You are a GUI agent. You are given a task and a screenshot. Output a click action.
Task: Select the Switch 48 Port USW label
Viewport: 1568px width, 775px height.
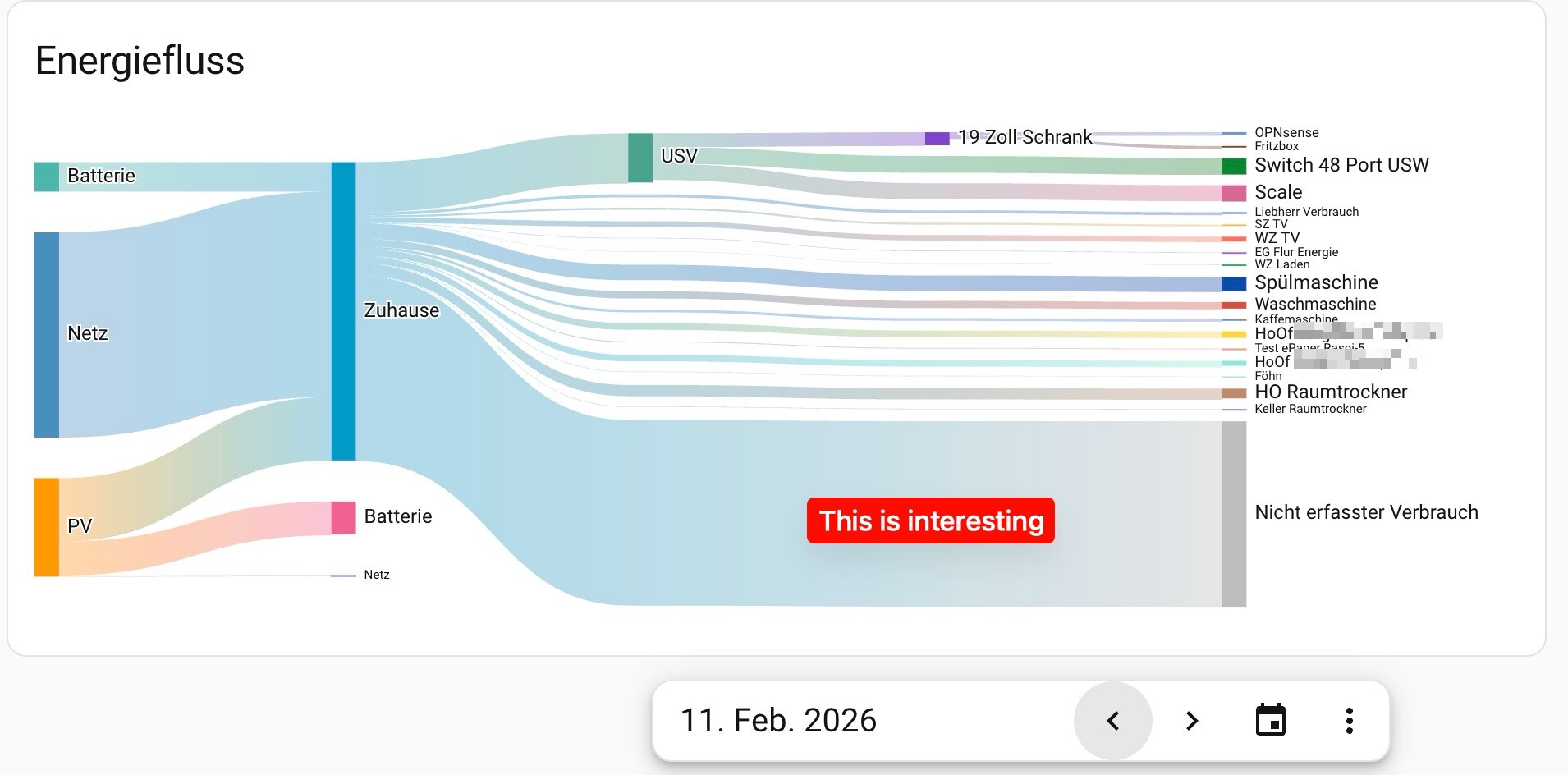tap(1341, 165)
